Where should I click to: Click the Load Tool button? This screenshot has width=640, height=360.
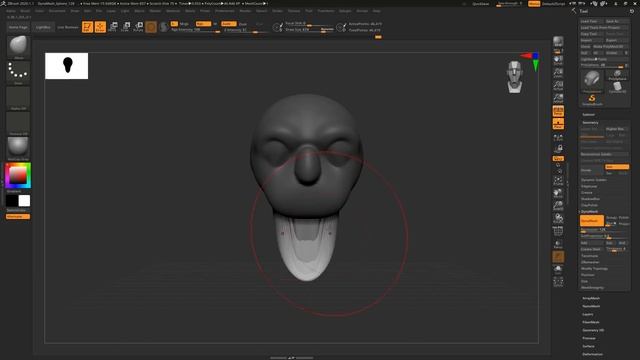[x=591, y=21]
